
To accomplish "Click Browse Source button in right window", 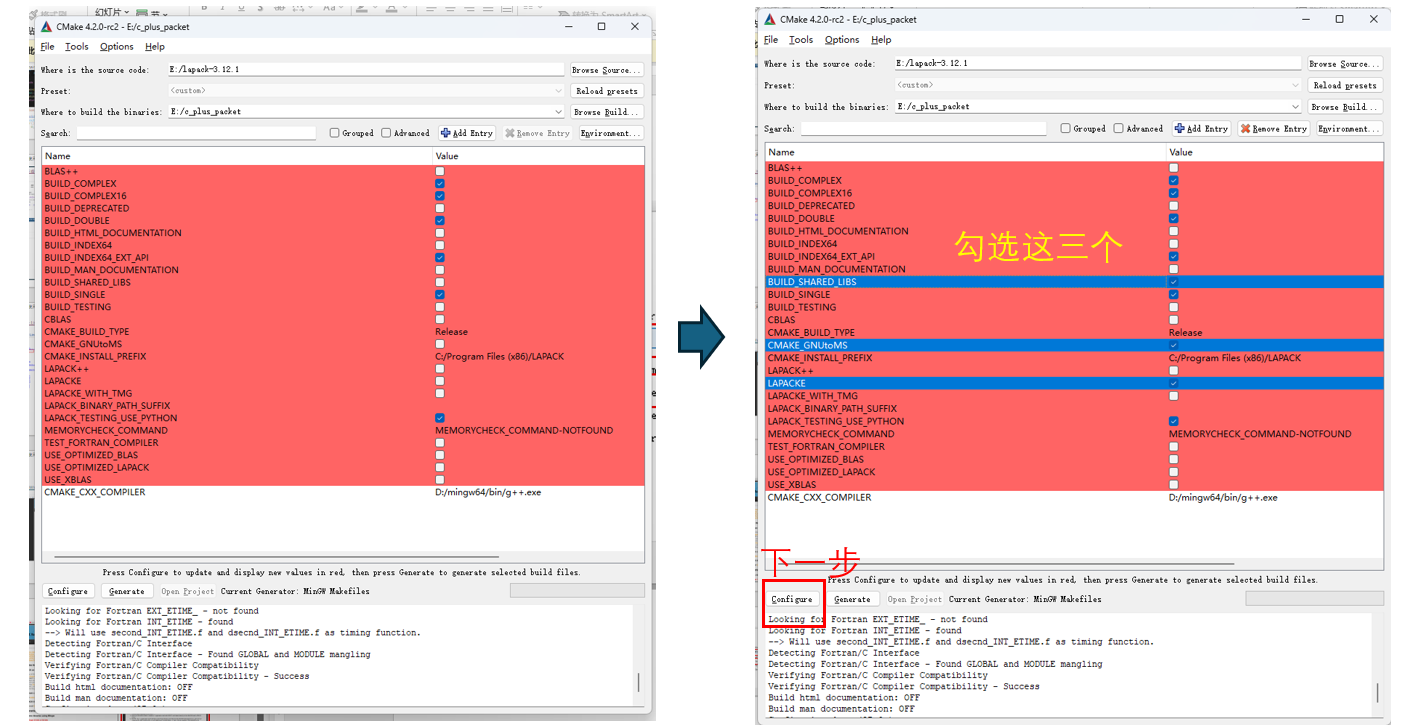I will tap(1345, 64).
